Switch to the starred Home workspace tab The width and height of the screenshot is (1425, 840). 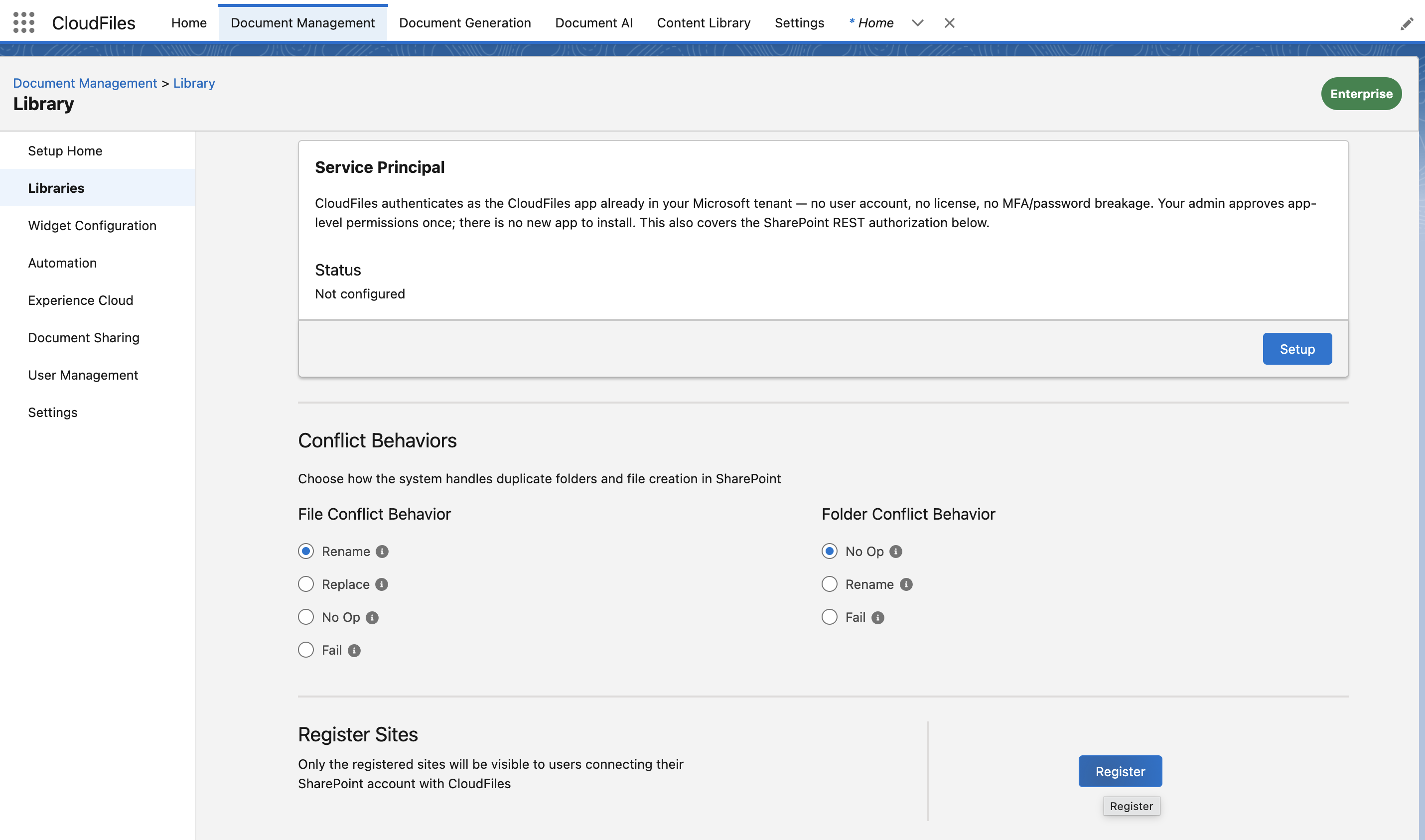point(871,22)
